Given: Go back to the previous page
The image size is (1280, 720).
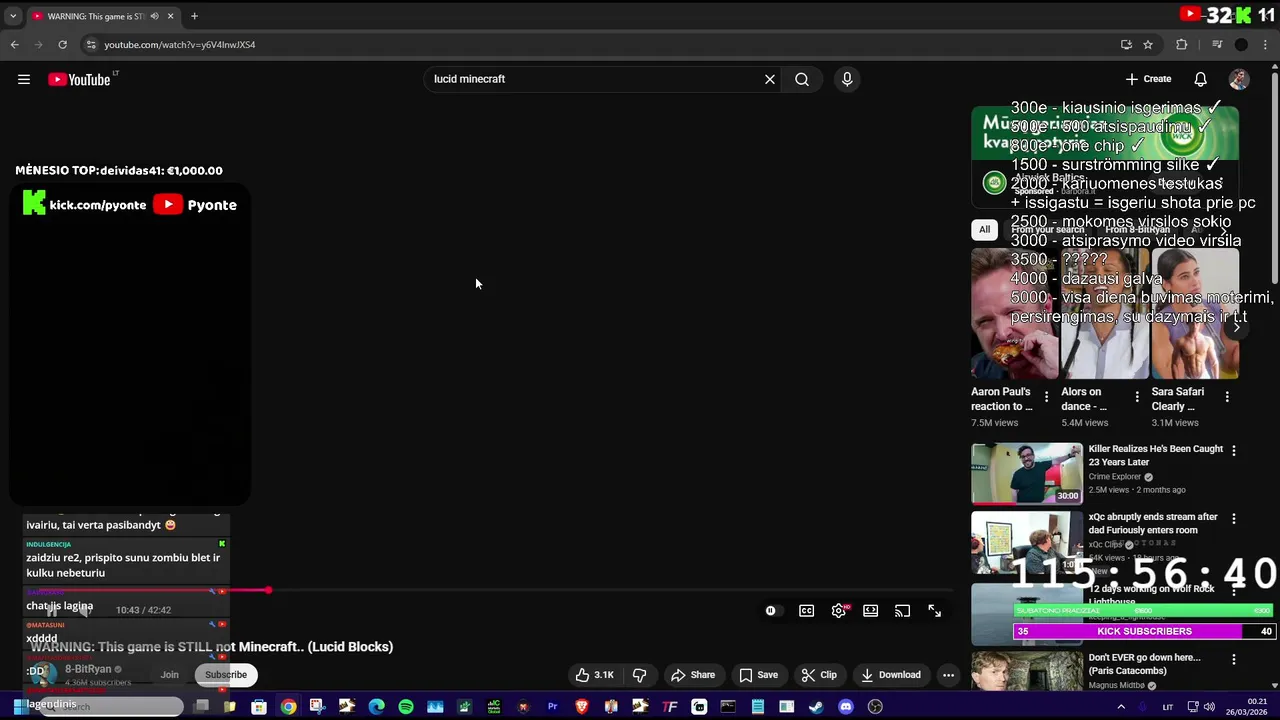Looking at the screenshot, I should [x=14, y=44].
